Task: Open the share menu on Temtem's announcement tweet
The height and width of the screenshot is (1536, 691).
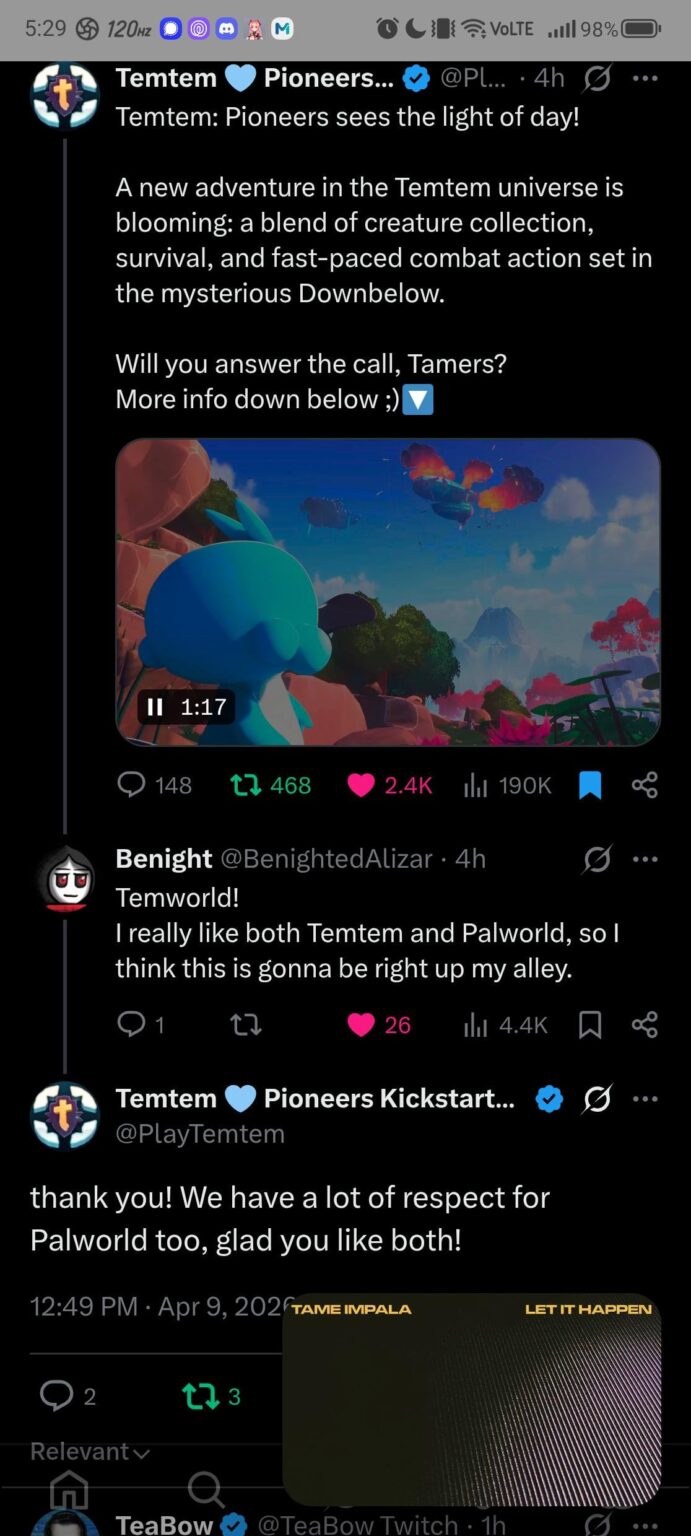Action: [x=645, y=785]
